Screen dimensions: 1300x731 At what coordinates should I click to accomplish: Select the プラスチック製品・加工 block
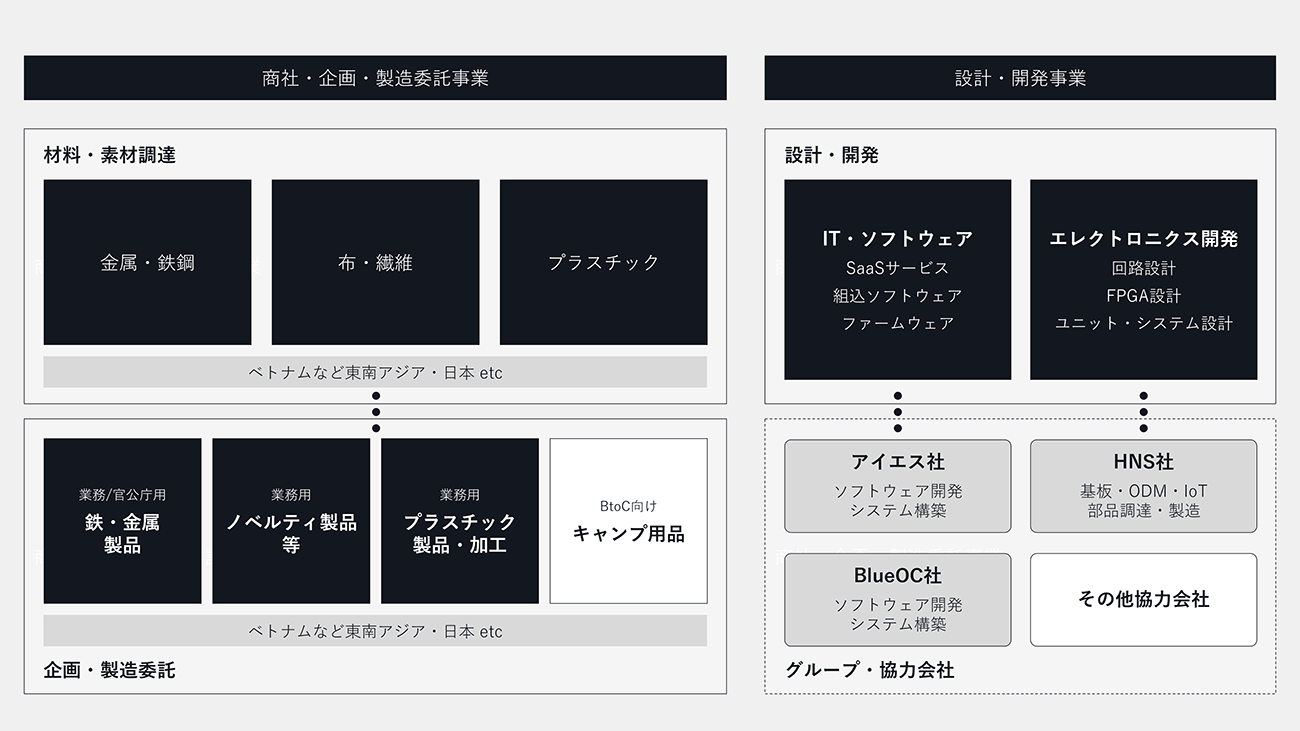click(x=460, y=519)
